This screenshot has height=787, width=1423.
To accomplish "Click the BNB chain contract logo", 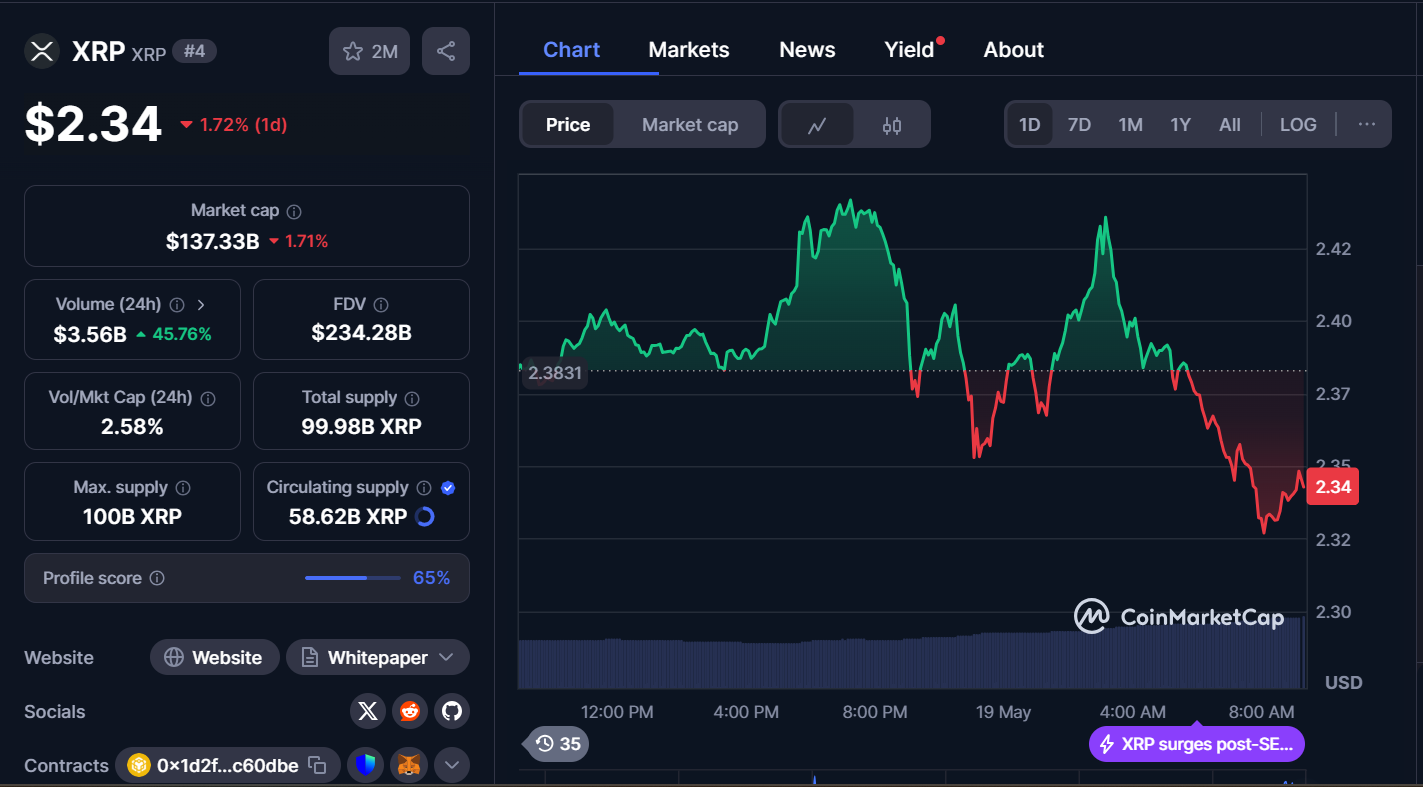I will 138,765.
